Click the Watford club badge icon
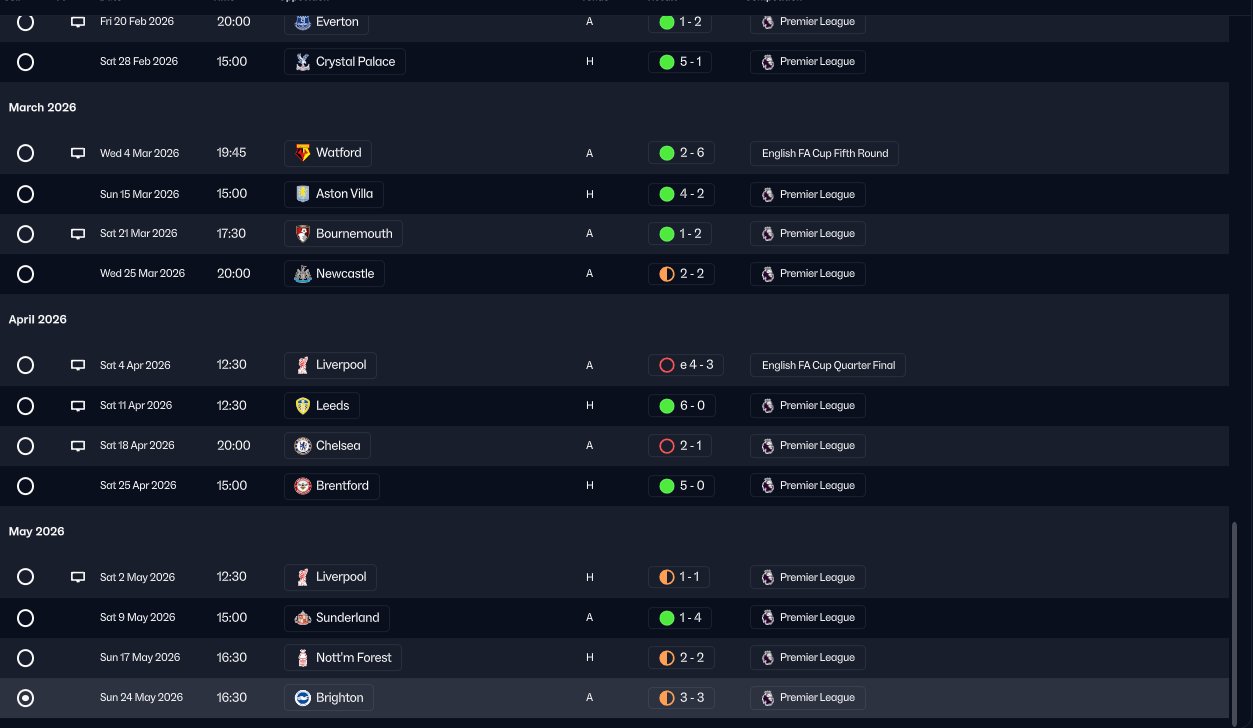 tap(303, 153)
